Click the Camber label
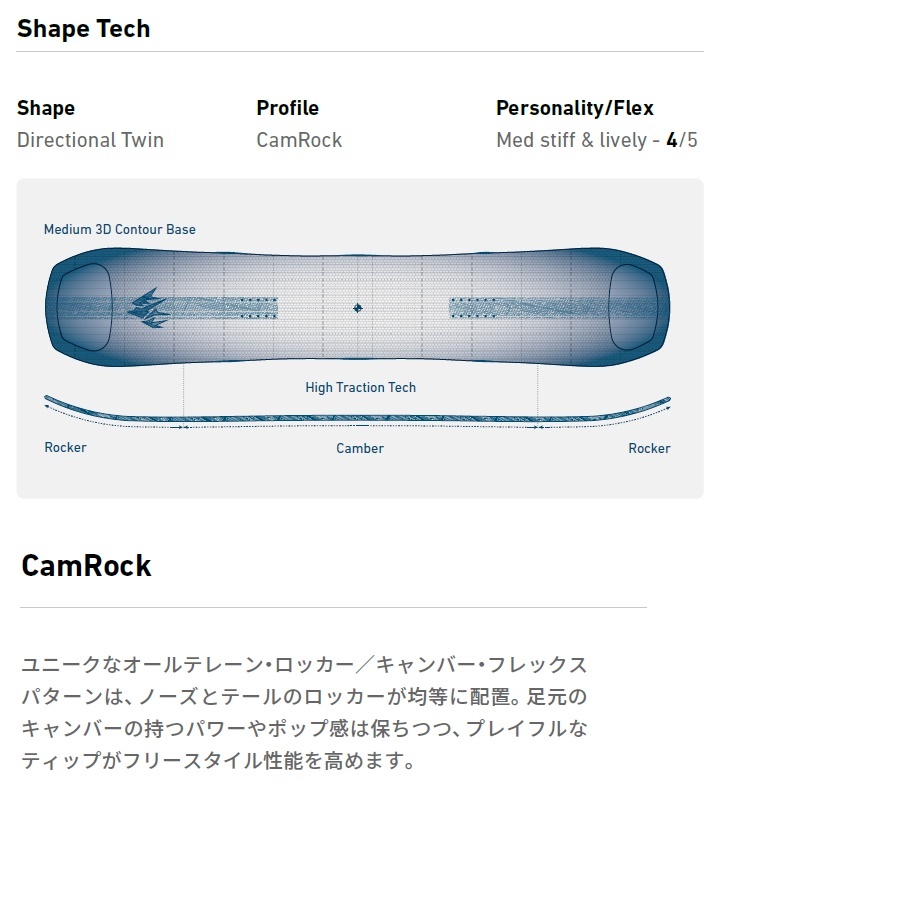 (x=360, y=448)
